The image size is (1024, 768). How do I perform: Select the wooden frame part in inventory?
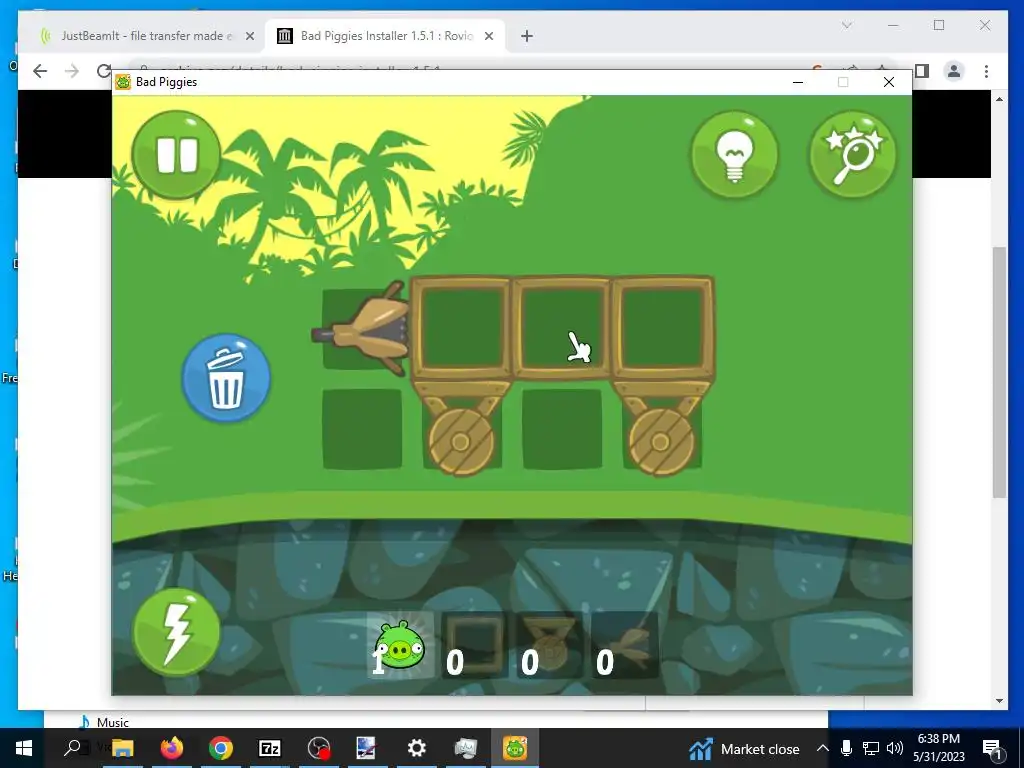[x=475, y=645]
